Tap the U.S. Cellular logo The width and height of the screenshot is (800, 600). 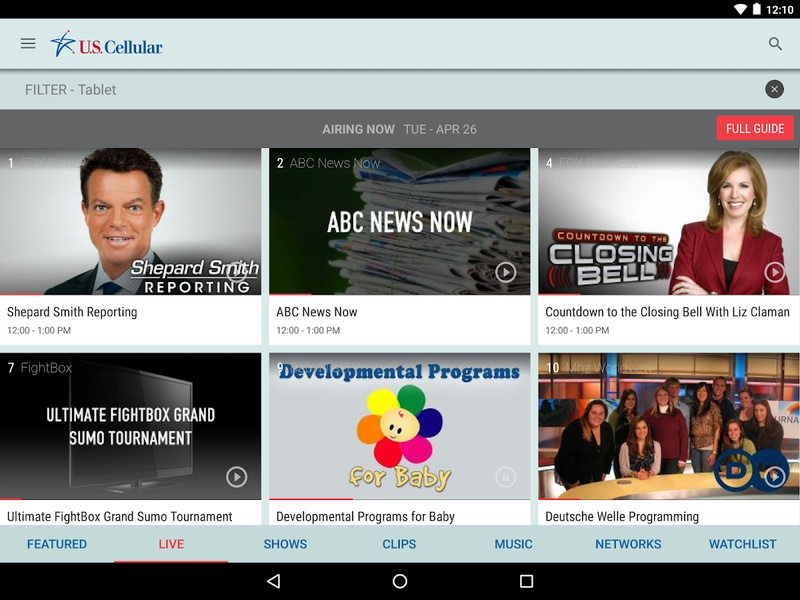tap(107, 44)
